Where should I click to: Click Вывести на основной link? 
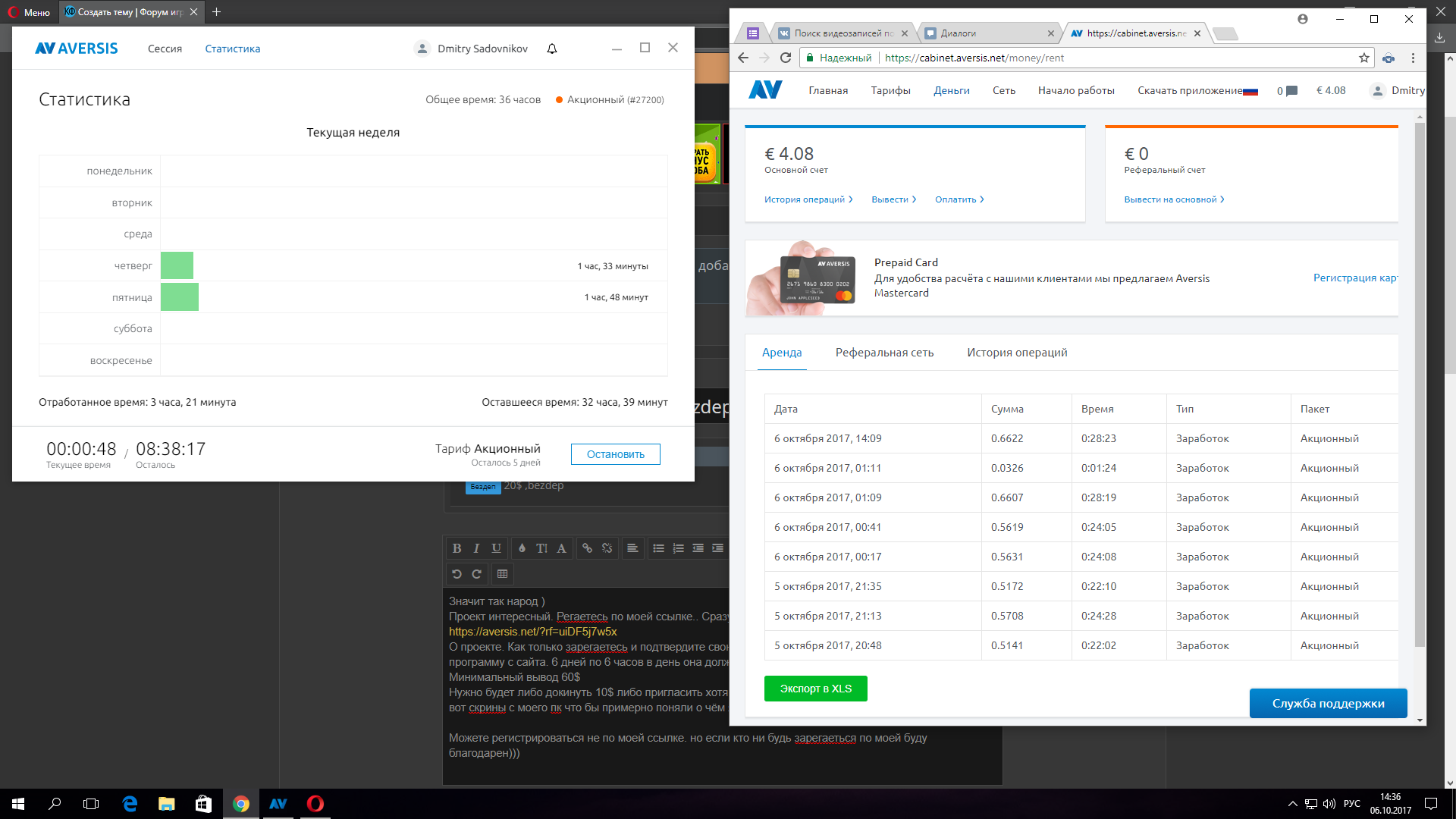(1174, 199)
